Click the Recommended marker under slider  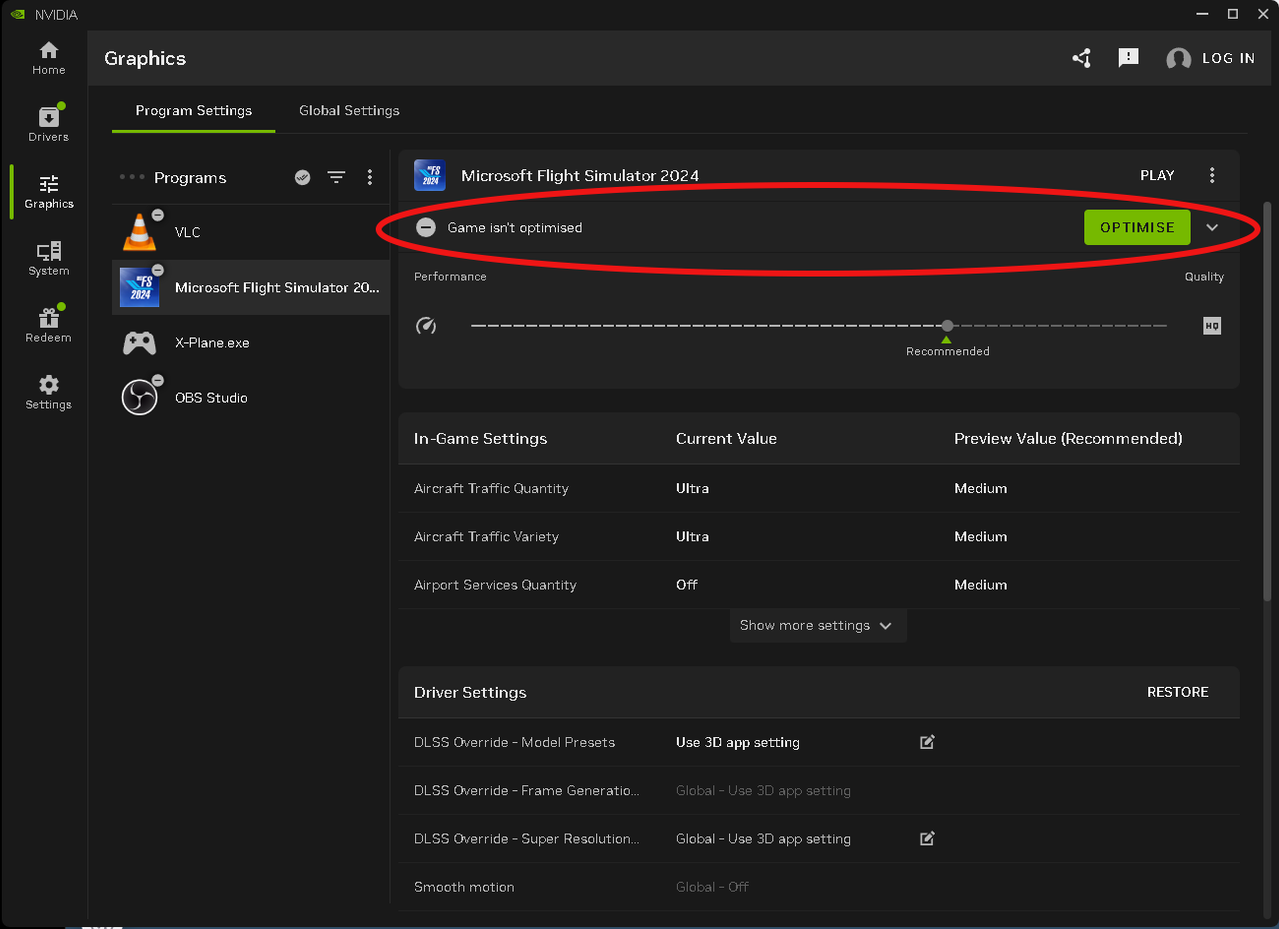(947, 346)
